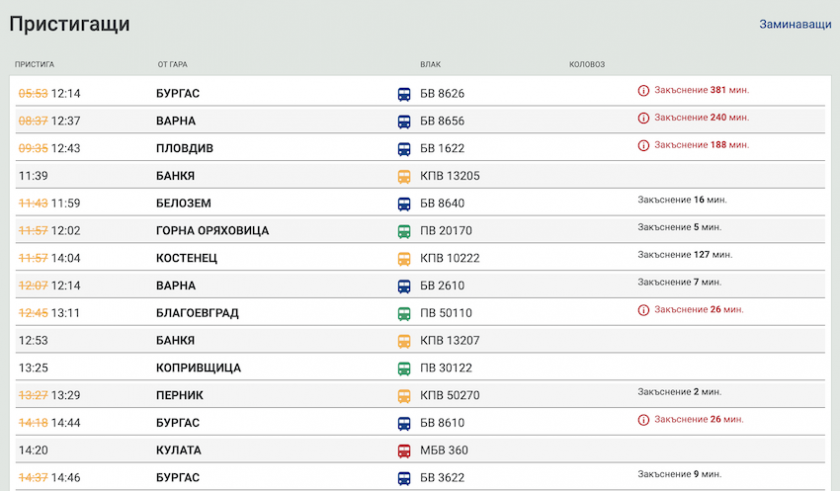
Task: Select the КОПРИВЩИЦА station row
Action: click(x=198, y=368)
